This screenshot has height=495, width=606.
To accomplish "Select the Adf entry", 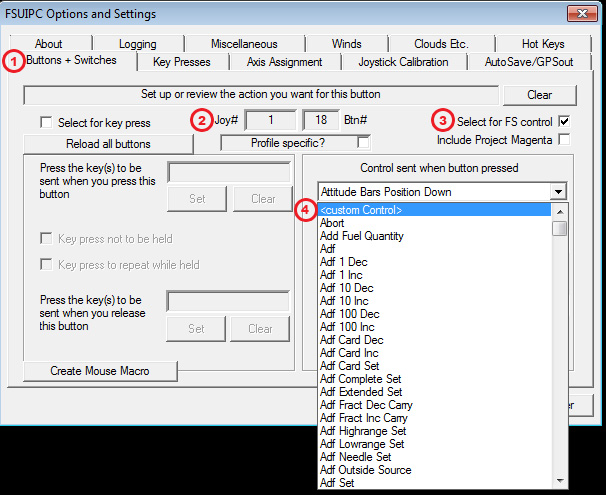I will click(435, 249).
